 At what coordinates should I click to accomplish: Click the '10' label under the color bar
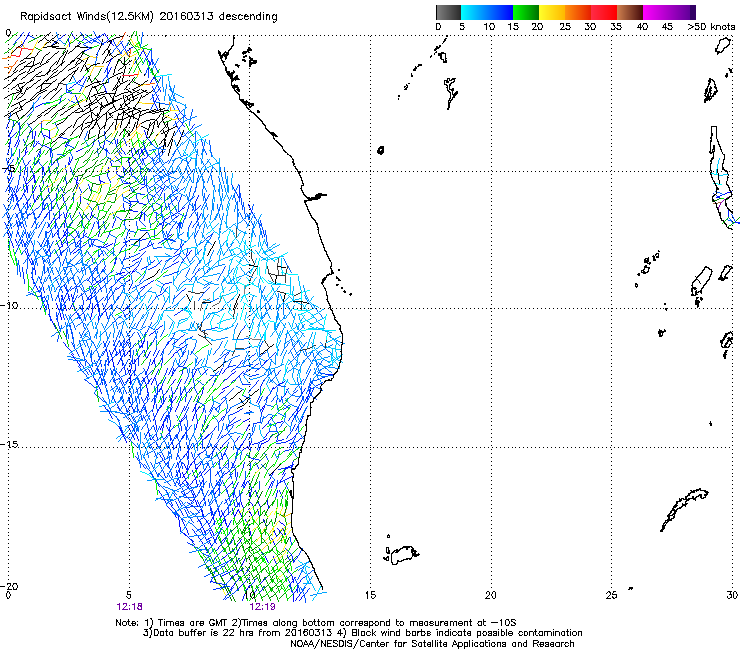489,27
